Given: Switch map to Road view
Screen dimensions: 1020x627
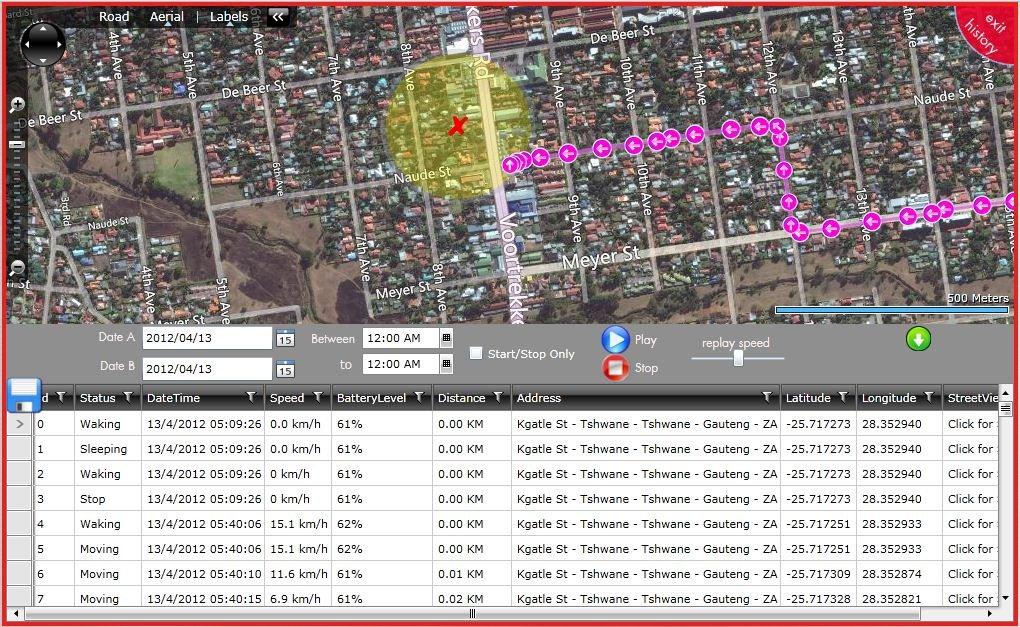Looking at the screenshot, I should point(114,16).
